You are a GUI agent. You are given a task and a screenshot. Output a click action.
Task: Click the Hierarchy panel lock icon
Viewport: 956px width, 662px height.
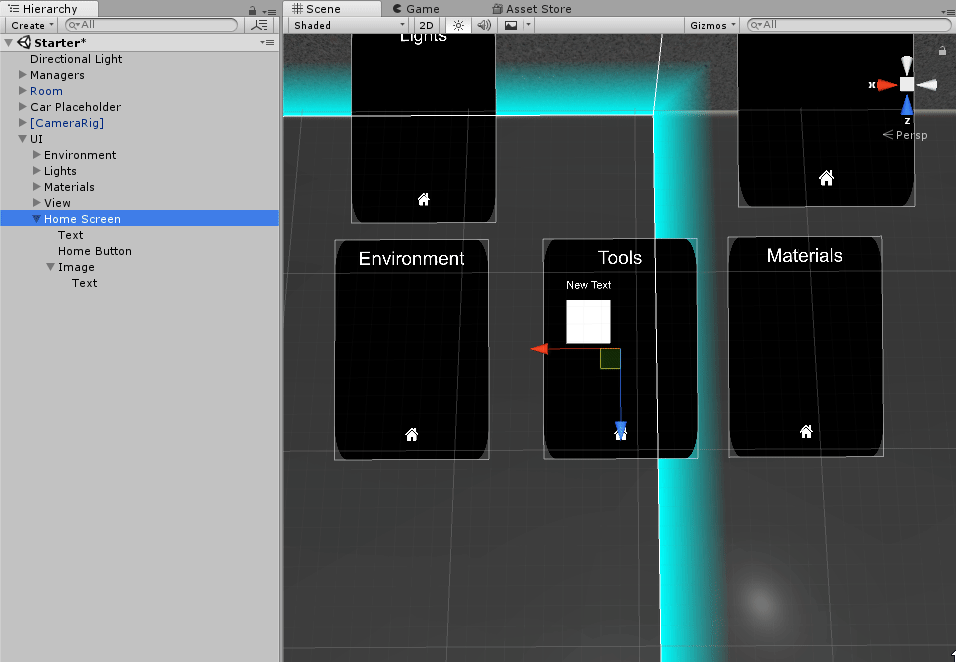tap(252, 10)
